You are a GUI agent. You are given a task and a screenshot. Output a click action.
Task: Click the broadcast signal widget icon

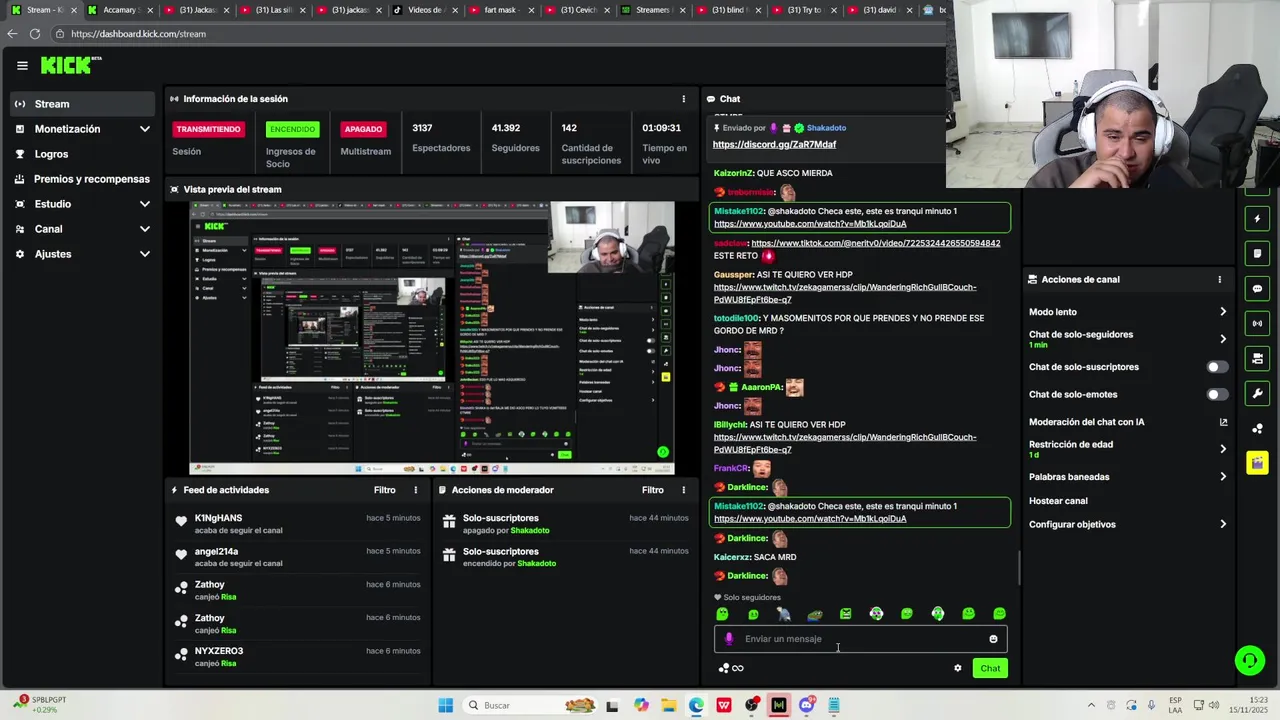pos(1258,324)
